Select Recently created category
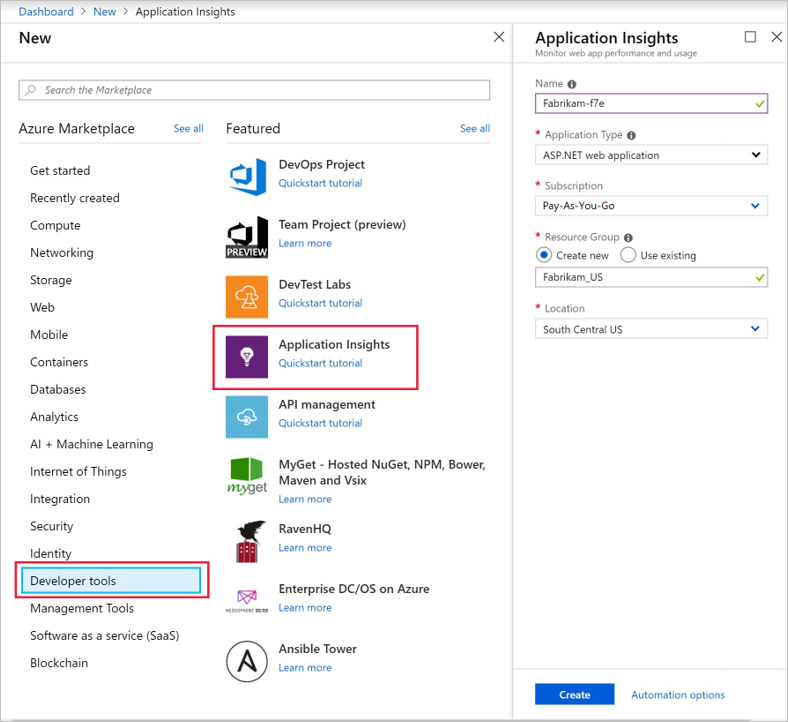The height and width of the screenshot is (722, 788). 75,198
